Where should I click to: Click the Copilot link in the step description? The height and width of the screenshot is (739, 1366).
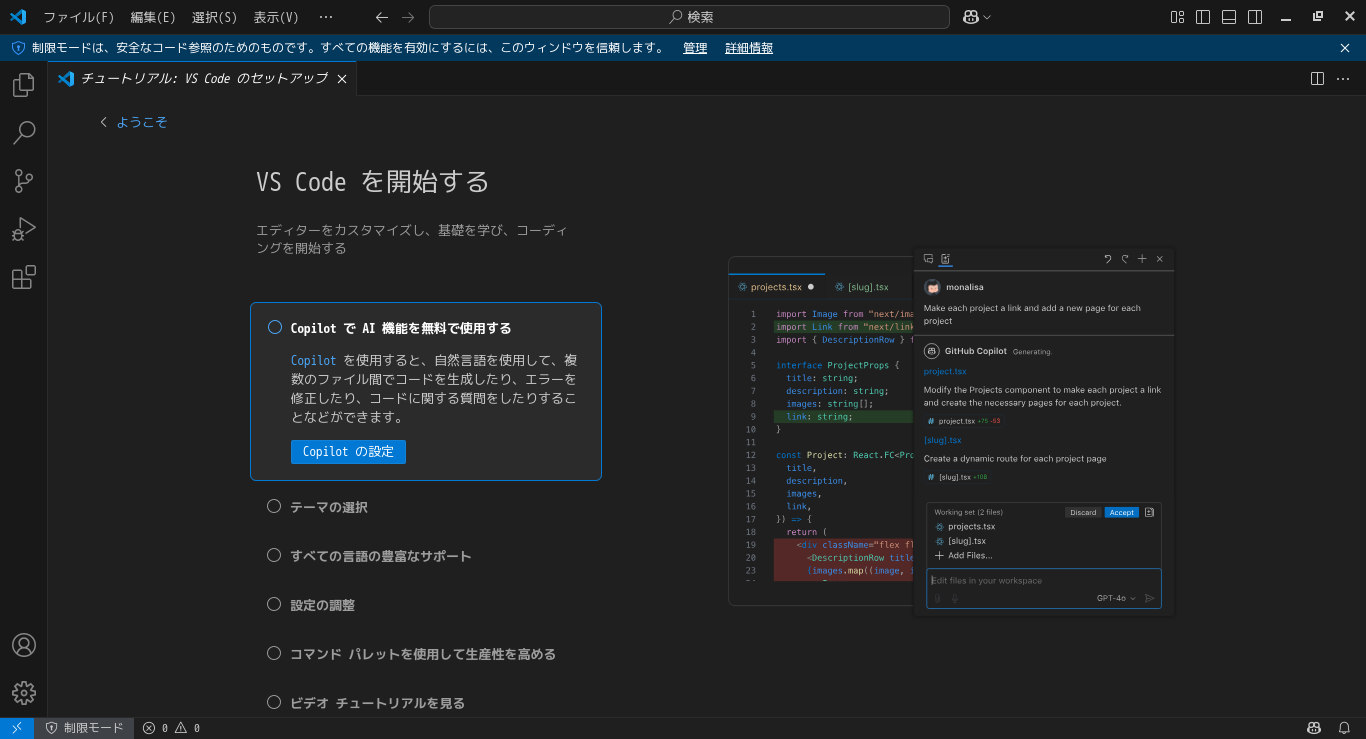[314, 360]
